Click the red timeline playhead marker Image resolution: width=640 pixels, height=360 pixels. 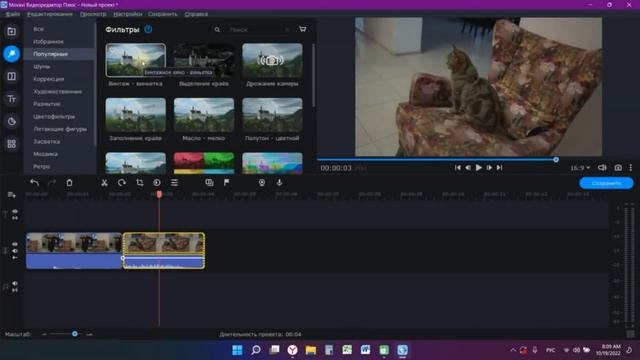159,195
